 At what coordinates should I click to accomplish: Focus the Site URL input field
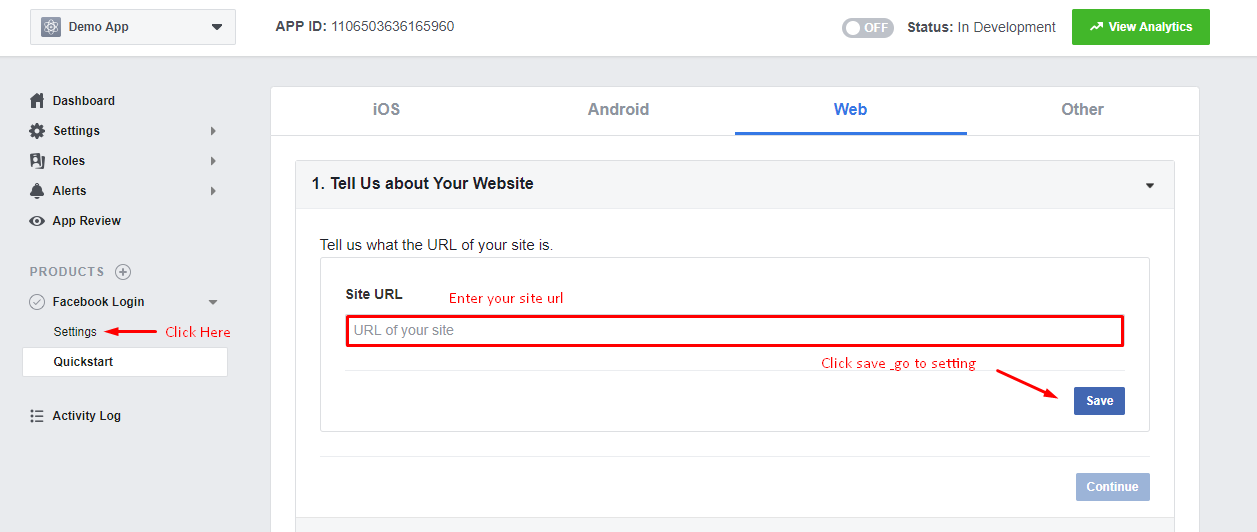tap(735, 331)
